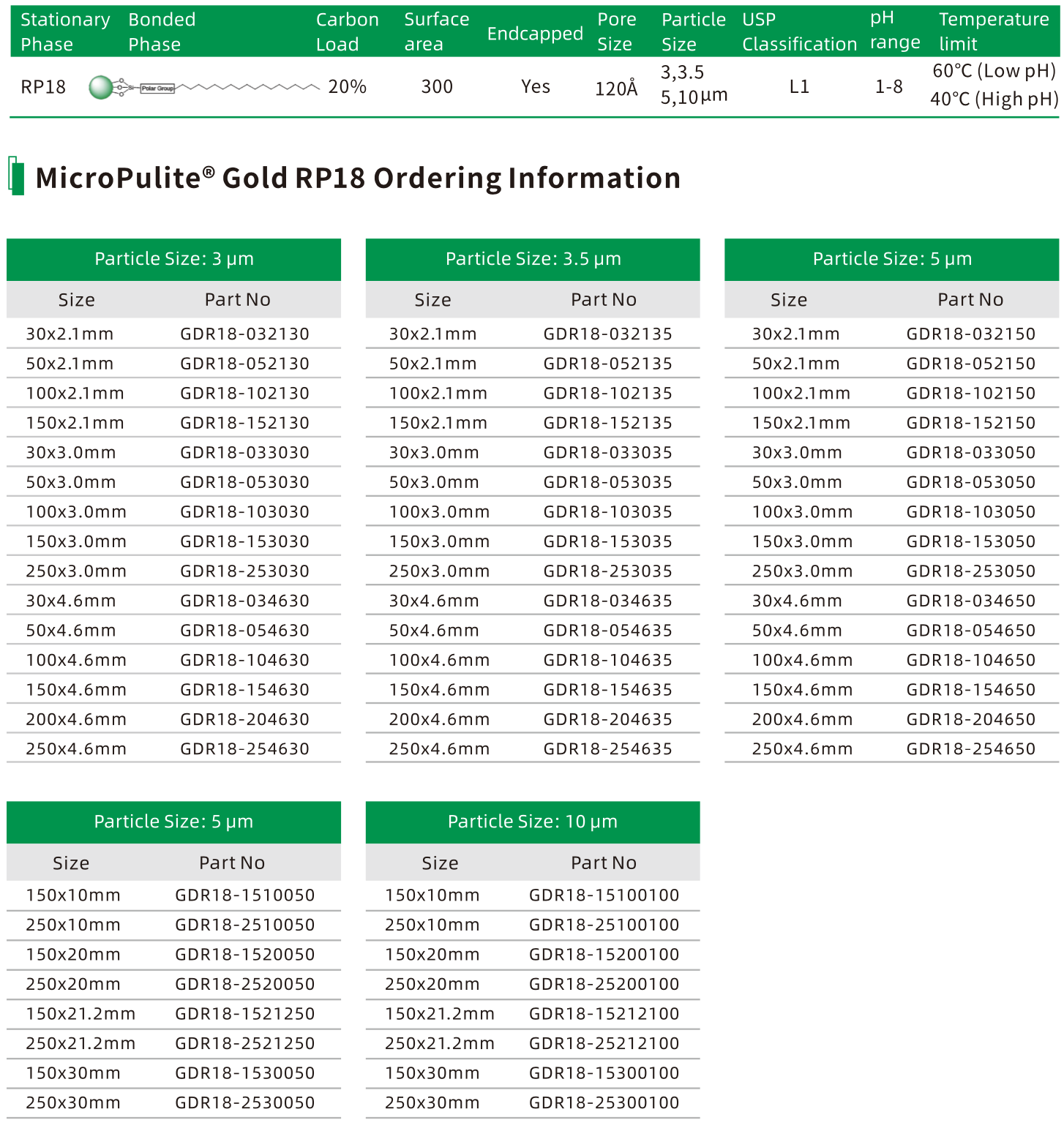Select part number GDR18-103035
This screenshot has height=1131, width=1064.
point(607,511)
